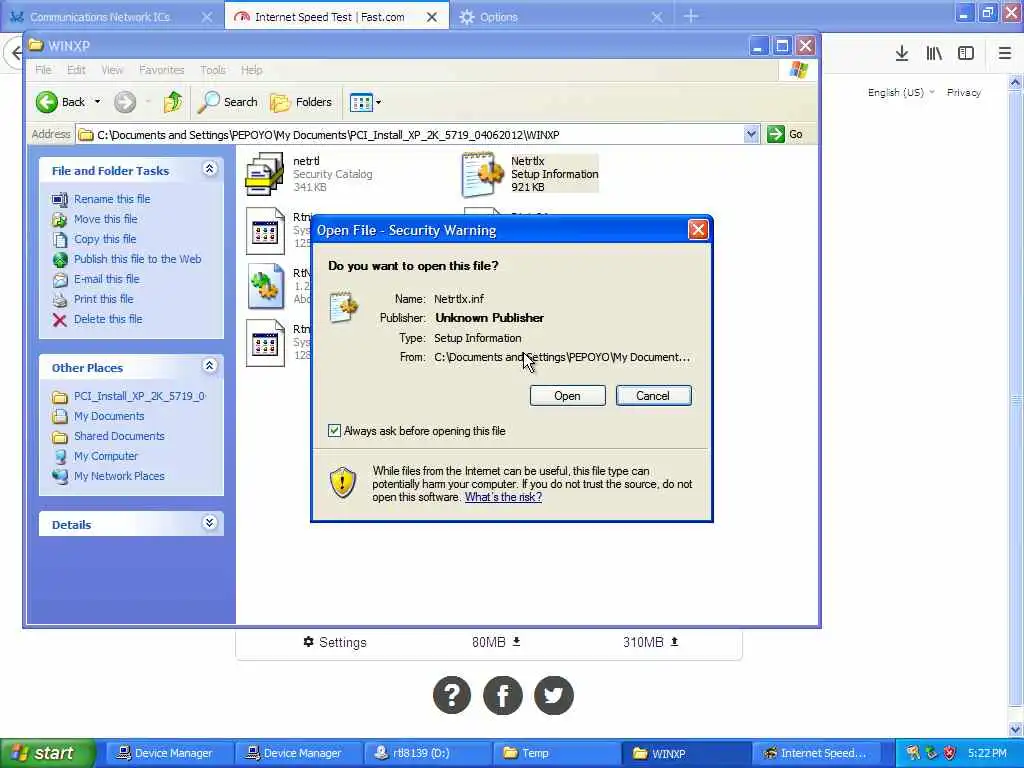Click Rename this file link
The height and width of the screenshot is (768, 1024).
112,199
